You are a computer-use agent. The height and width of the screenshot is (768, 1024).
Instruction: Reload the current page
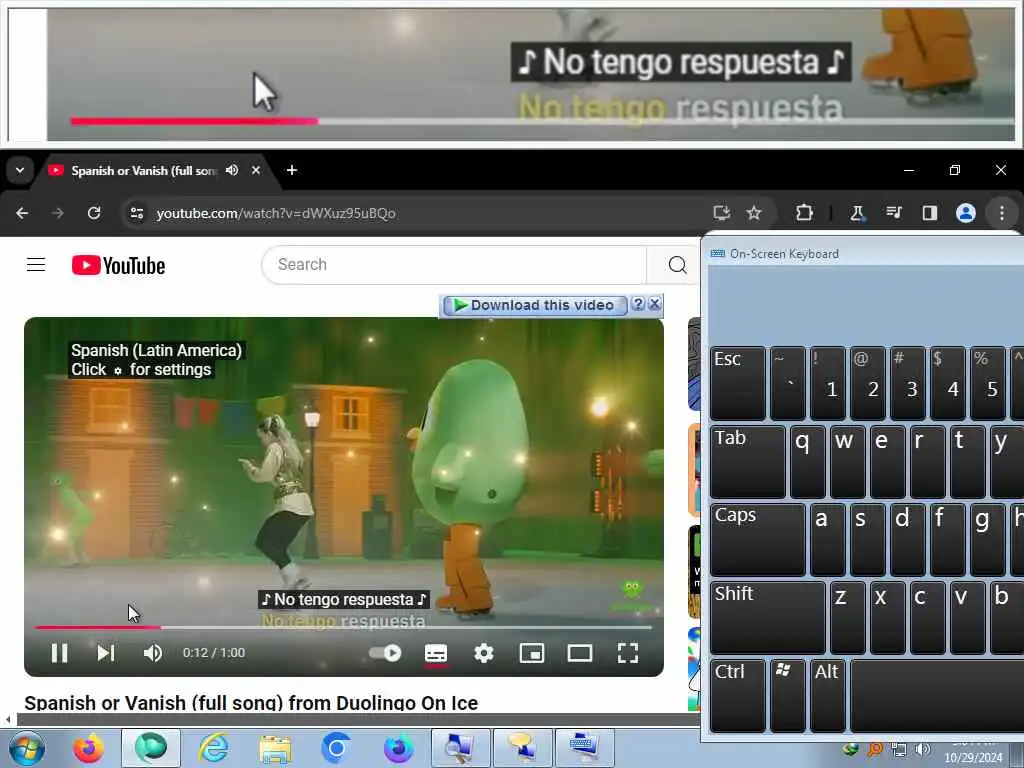[94, 213]
